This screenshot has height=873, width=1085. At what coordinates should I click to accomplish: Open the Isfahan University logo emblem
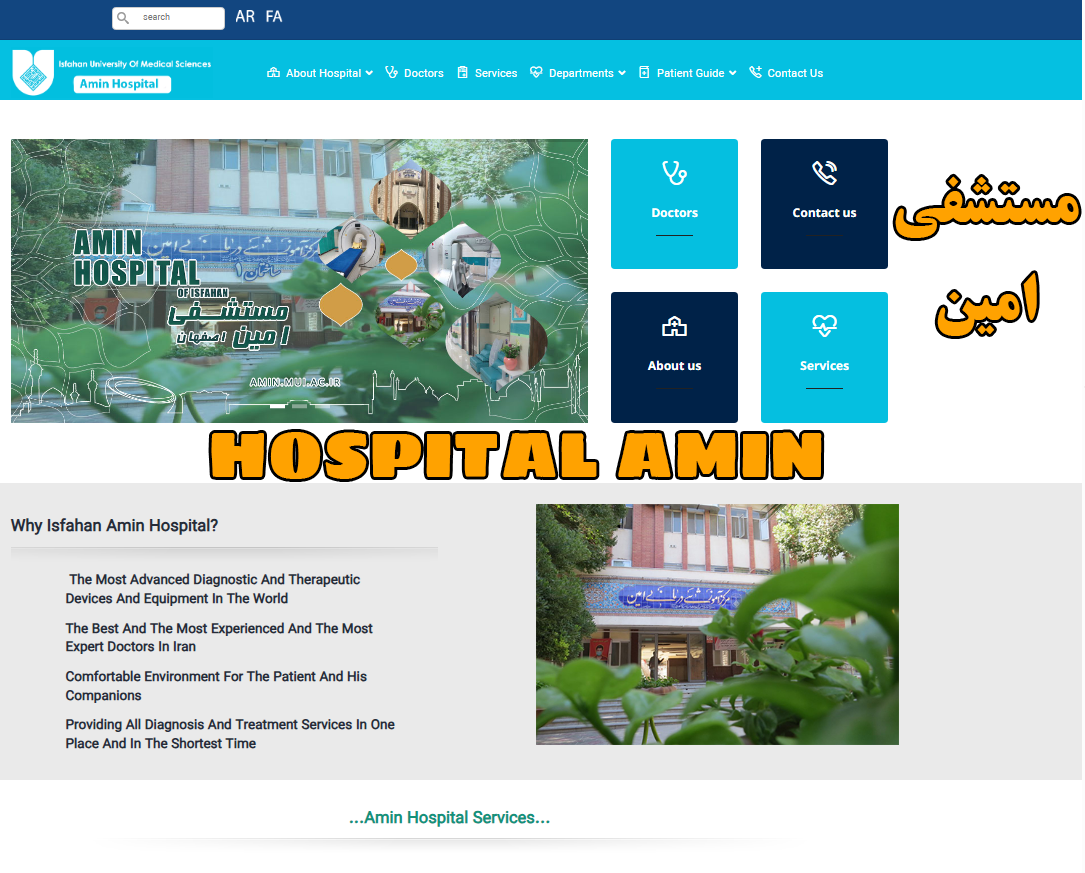(33, 72)
